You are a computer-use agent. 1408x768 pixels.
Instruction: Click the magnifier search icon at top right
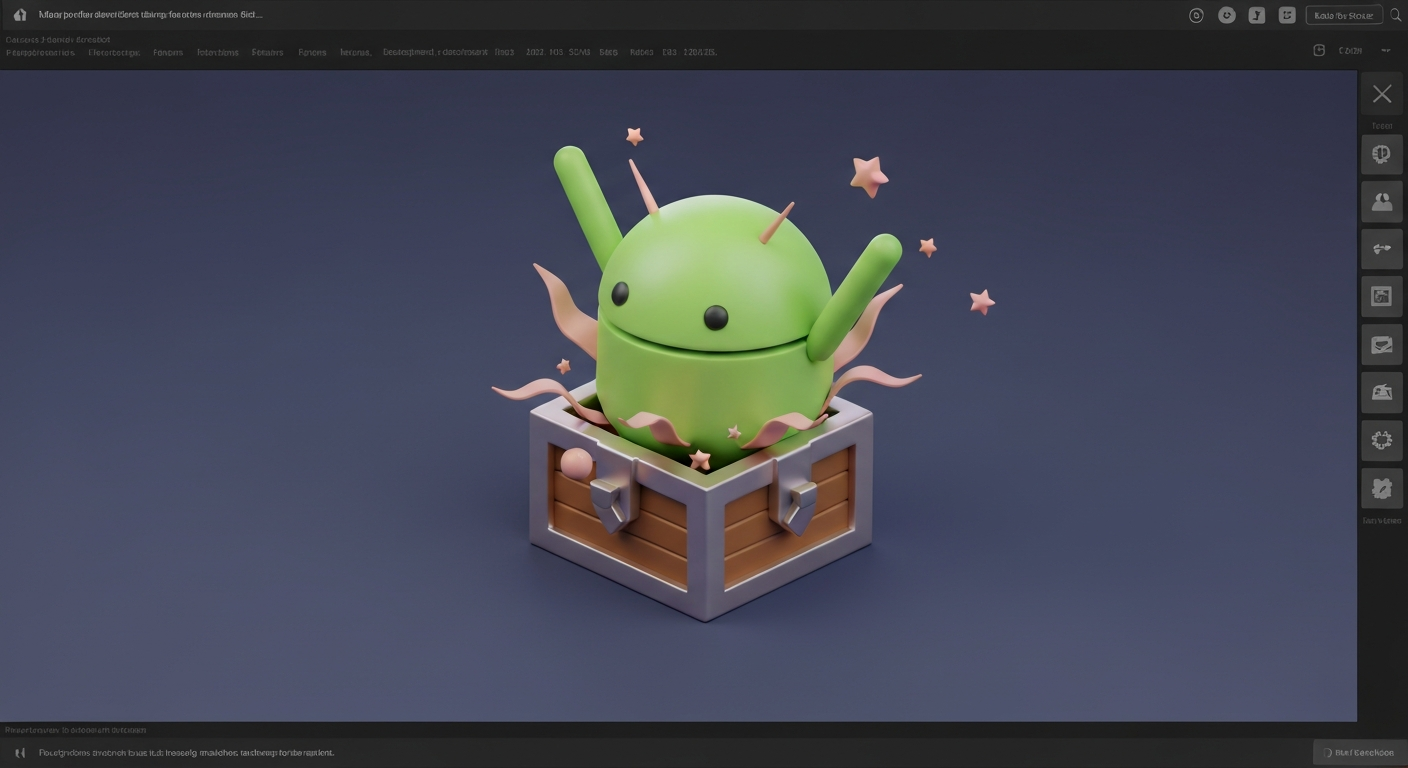click(x=1396, y=15)
